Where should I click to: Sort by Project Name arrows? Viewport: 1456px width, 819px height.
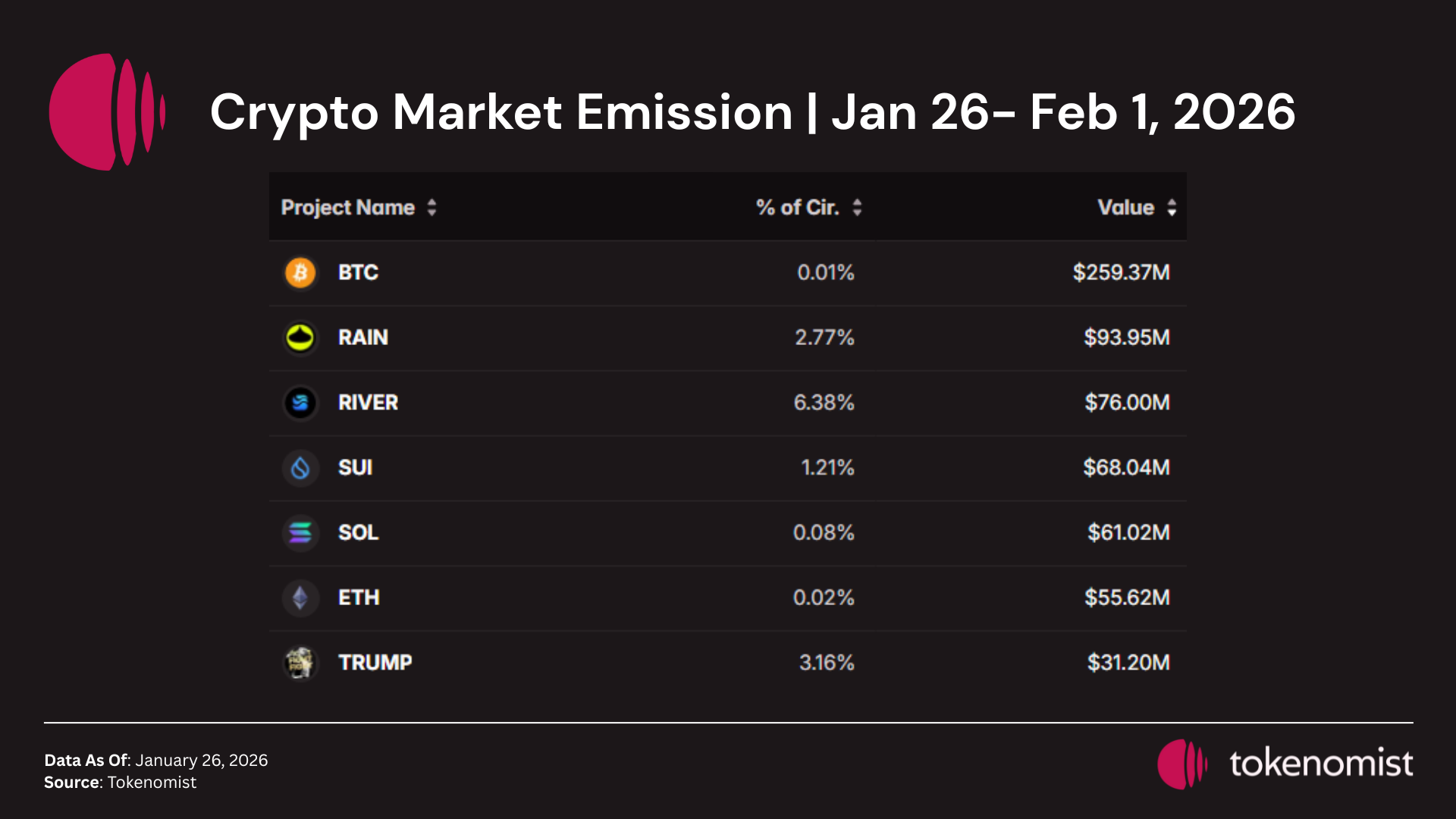click(x=431, y=208)
